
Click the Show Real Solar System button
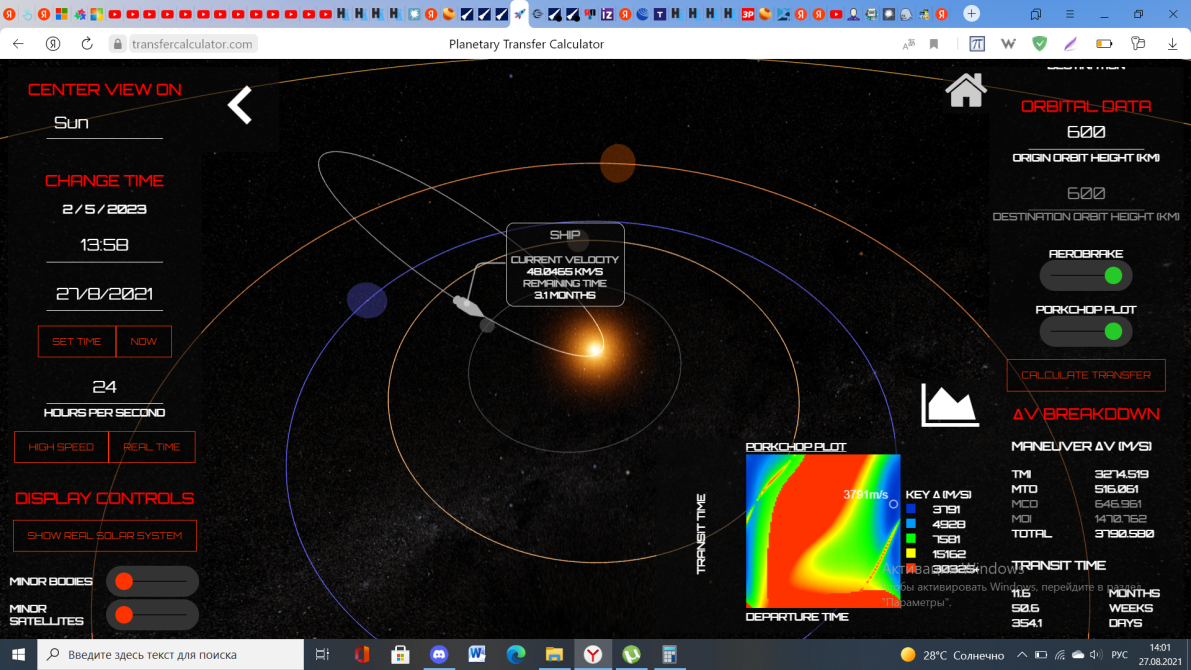pos(105,536)
